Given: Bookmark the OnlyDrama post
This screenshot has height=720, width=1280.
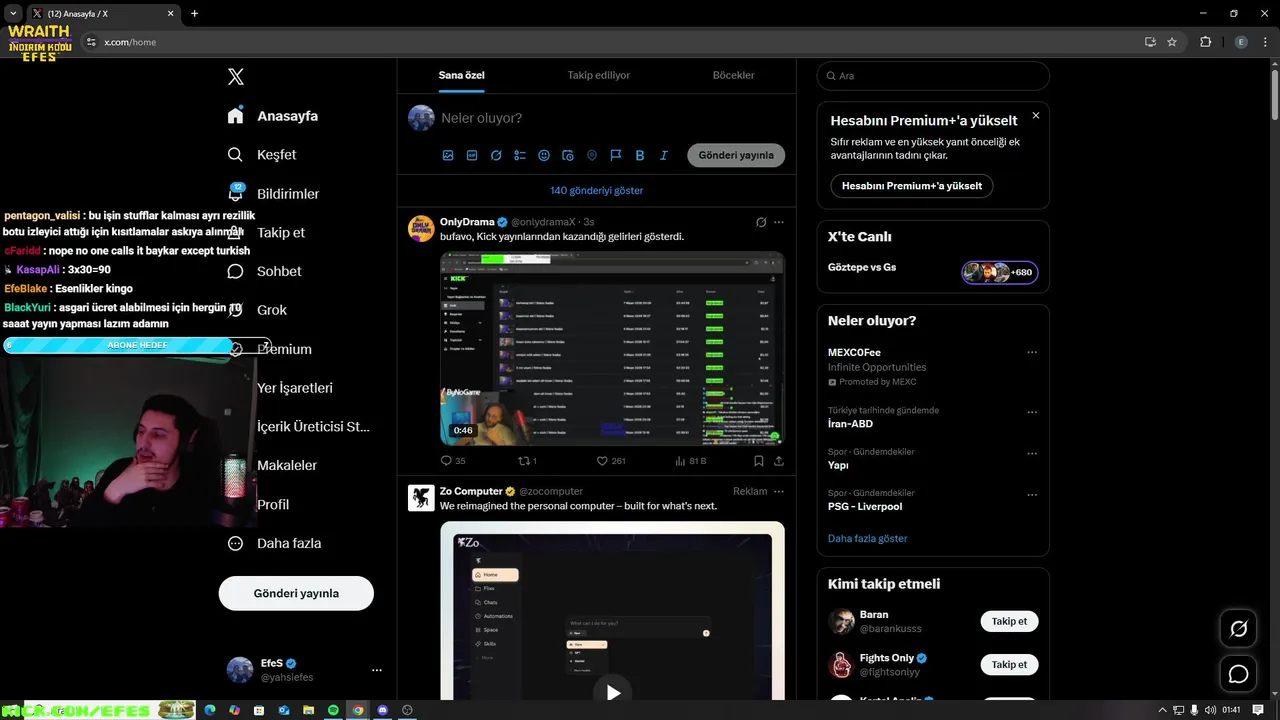Looking at the screenshot, I should (758, 461).
